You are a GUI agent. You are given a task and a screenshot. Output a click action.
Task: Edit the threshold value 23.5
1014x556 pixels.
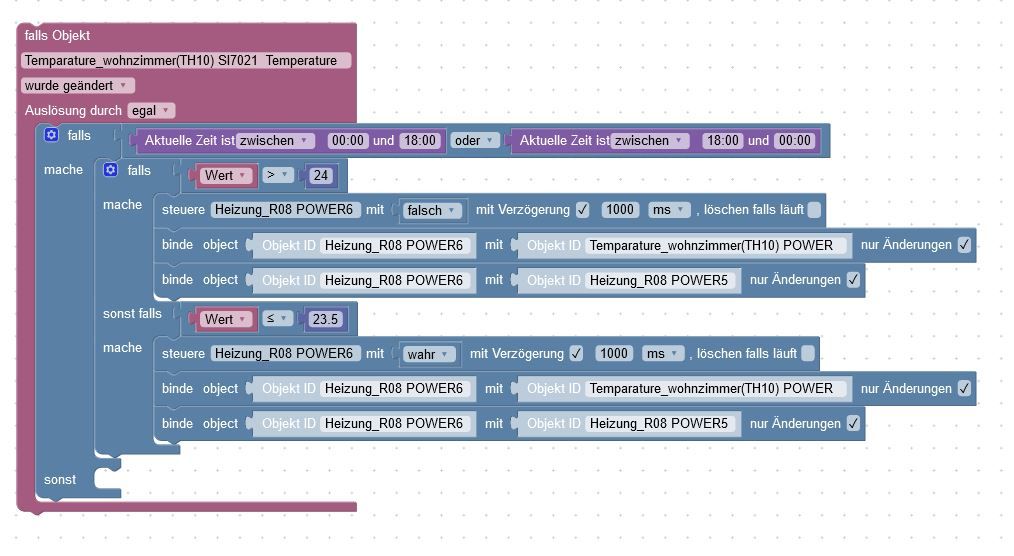pyautogui.click(x=325, y=319)
